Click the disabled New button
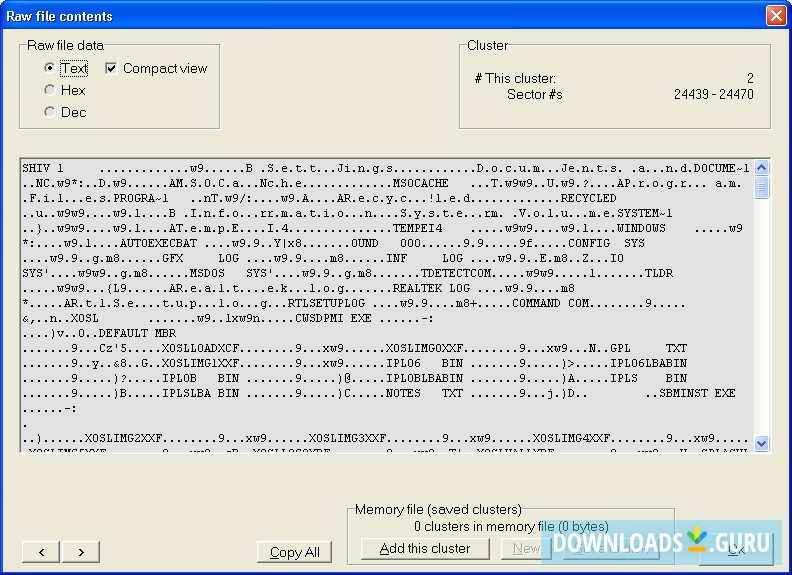Viewport: 792px width, 575px height. tap(525, 548)
